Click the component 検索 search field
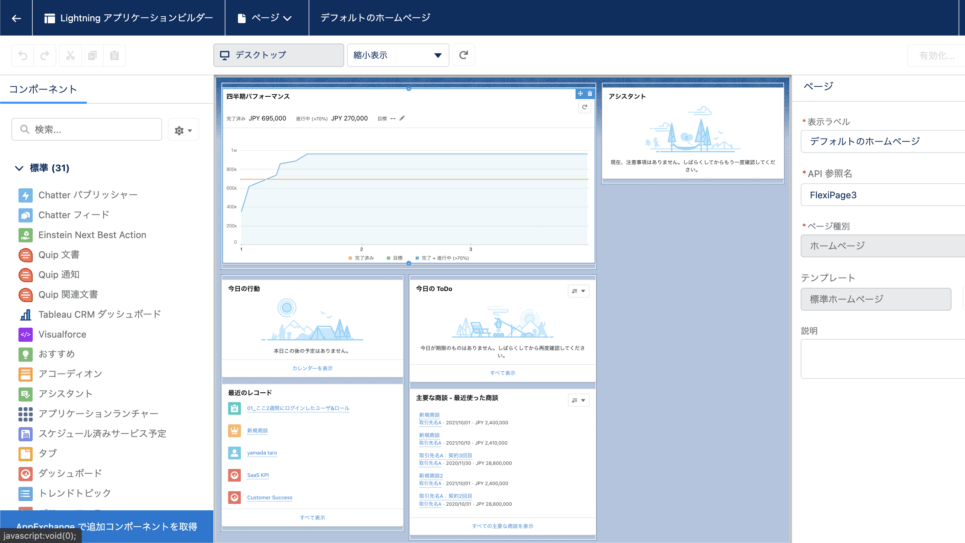The width and height of the screenshot is (965, 543). coord(87,130)
